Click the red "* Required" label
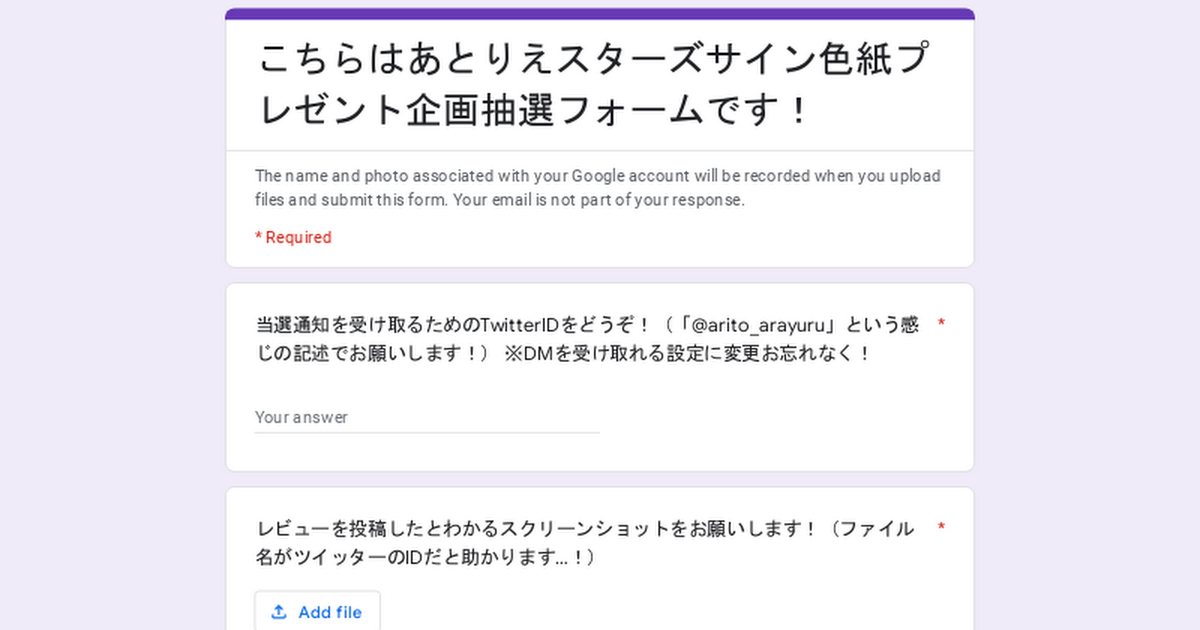This screenshot has width=1200, height=630. pos(293,237)
